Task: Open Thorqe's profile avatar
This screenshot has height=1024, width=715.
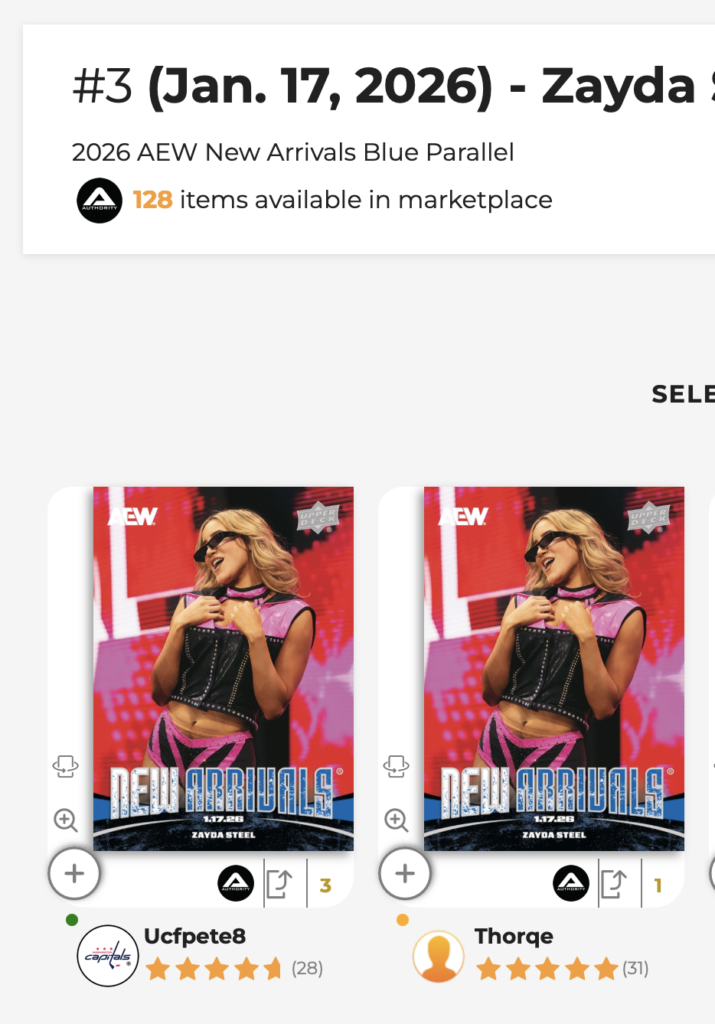Action: click(439, 956)
